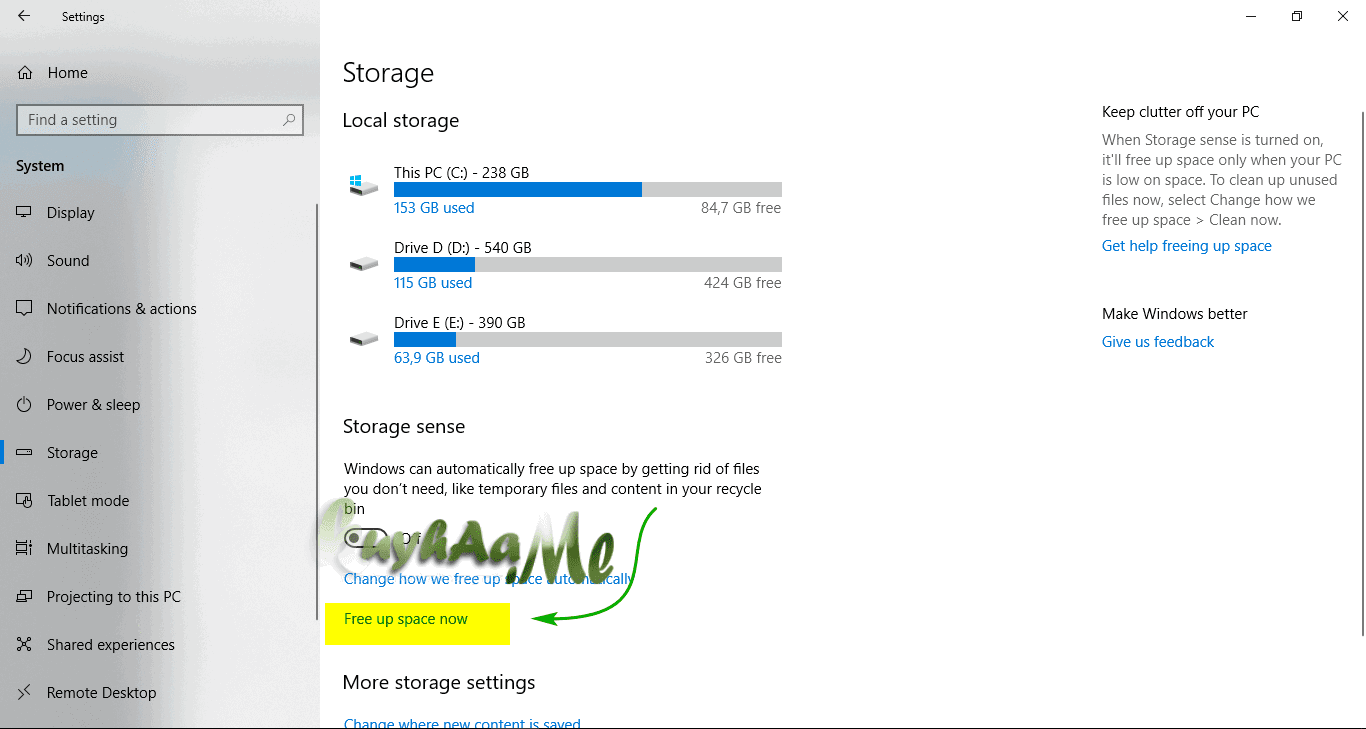Viewport: 1366px width, 729px height.
Task: Select the Sound speaker icon
Action: [25, 261]
